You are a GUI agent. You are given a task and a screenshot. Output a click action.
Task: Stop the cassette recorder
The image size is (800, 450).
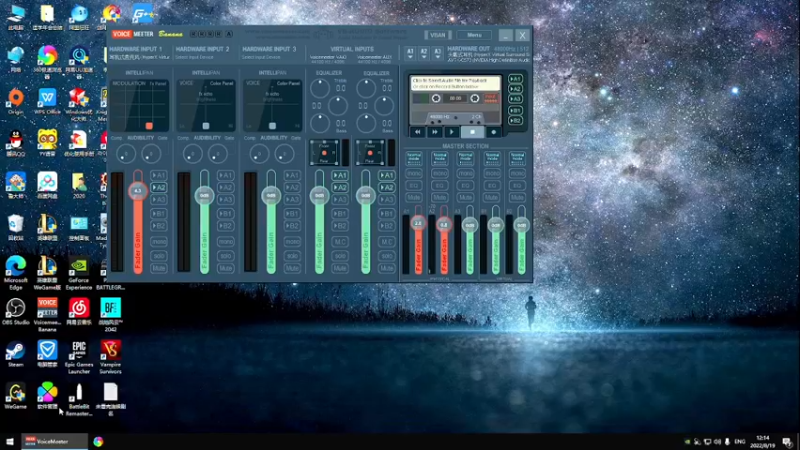pos(472,132)
